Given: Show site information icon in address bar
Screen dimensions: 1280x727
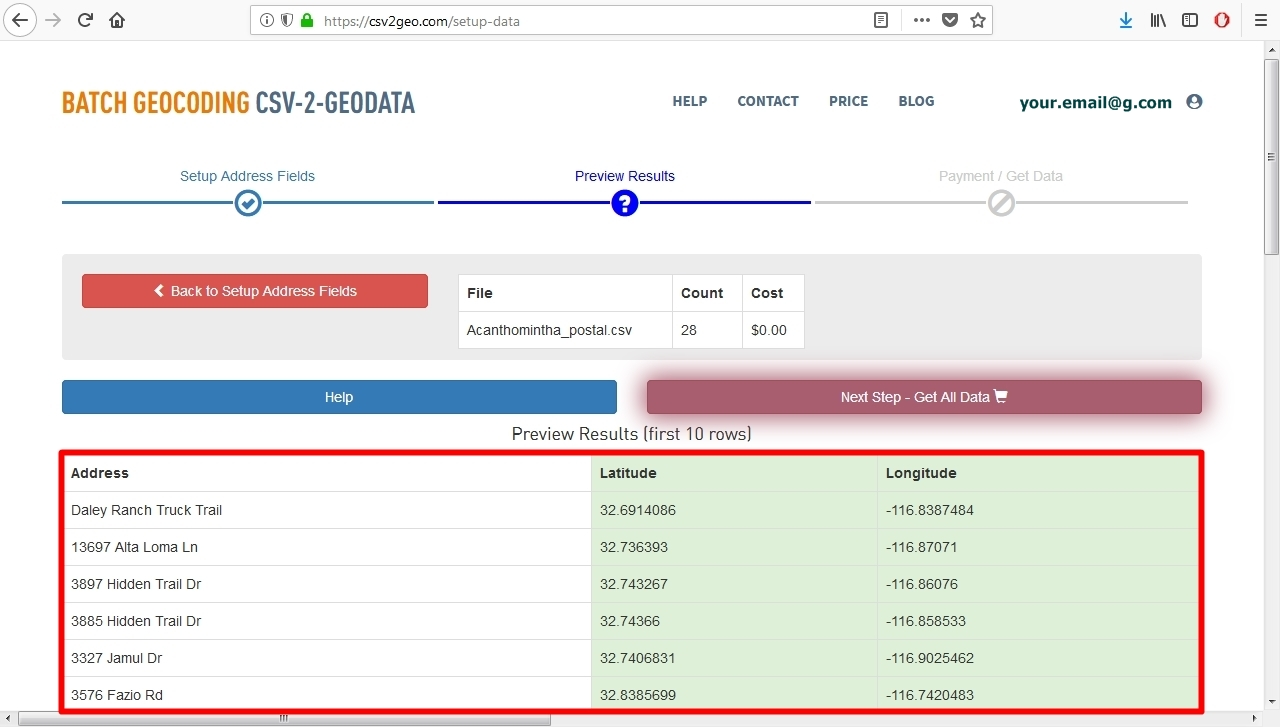Looking at the screenshot, I should tap(267, 20).
